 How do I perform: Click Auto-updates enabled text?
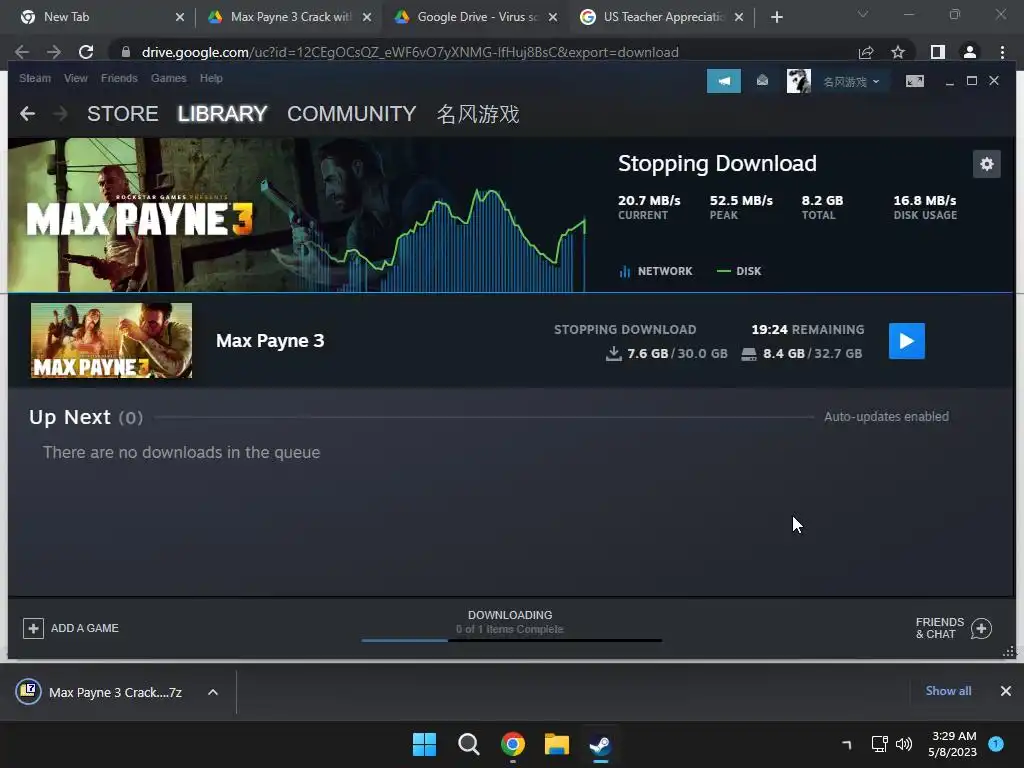(x=886, y=417)
